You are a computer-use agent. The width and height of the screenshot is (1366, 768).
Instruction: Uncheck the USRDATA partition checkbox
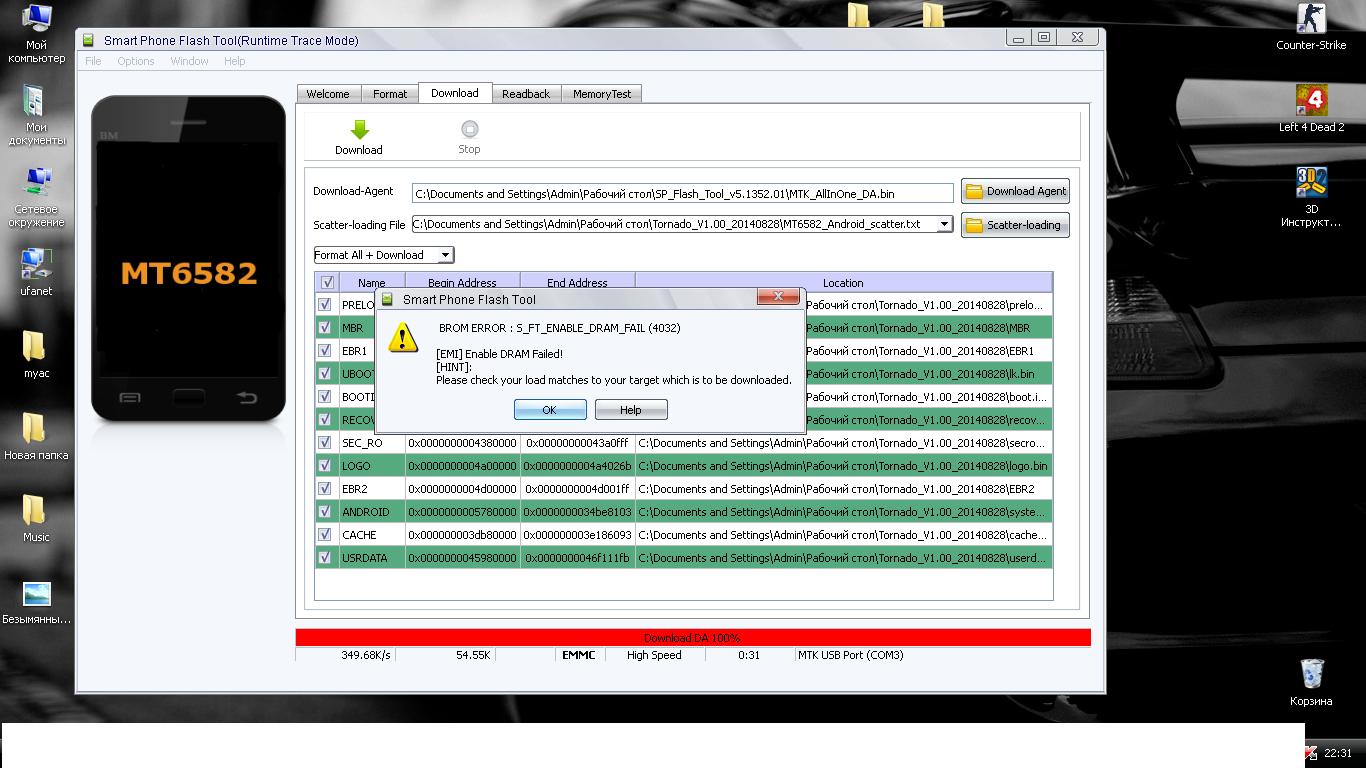[x=325, y=557]
